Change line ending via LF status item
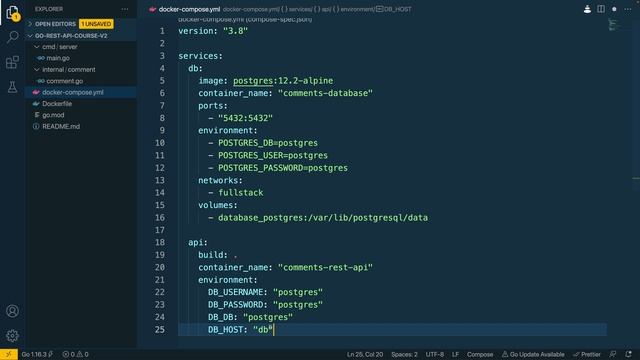 point(456,354)
